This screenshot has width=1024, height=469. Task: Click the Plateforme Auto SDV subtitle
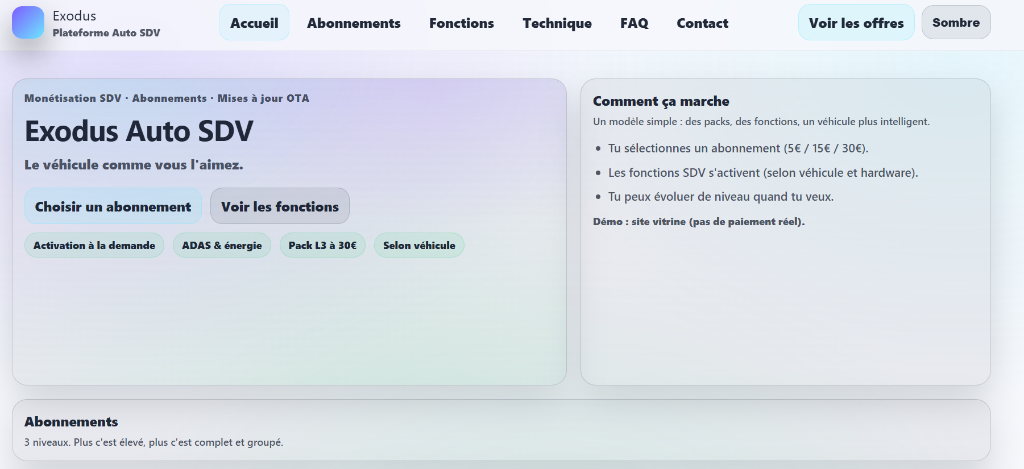(x=106, y=33)
